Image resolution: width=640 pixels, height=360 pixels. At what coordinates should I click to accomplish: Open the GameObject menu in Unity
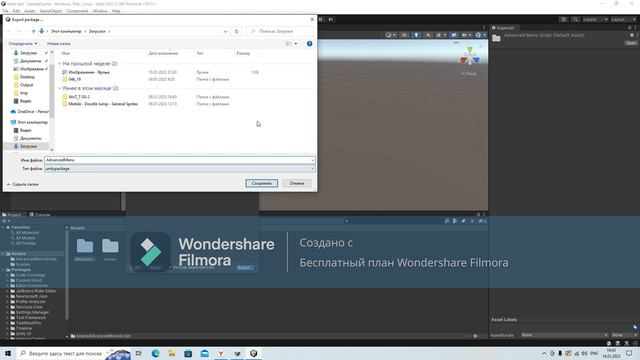click(51, 11)
